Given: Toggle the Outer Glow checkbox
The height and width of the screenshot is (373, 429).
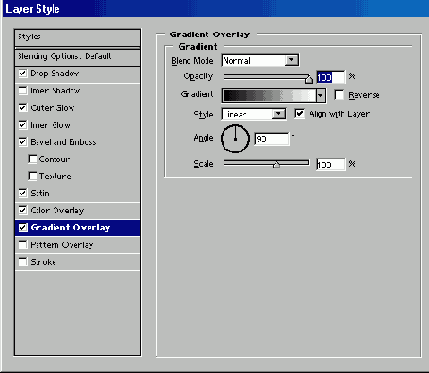Looking at the screenshot, I should [x=23, y=108].
